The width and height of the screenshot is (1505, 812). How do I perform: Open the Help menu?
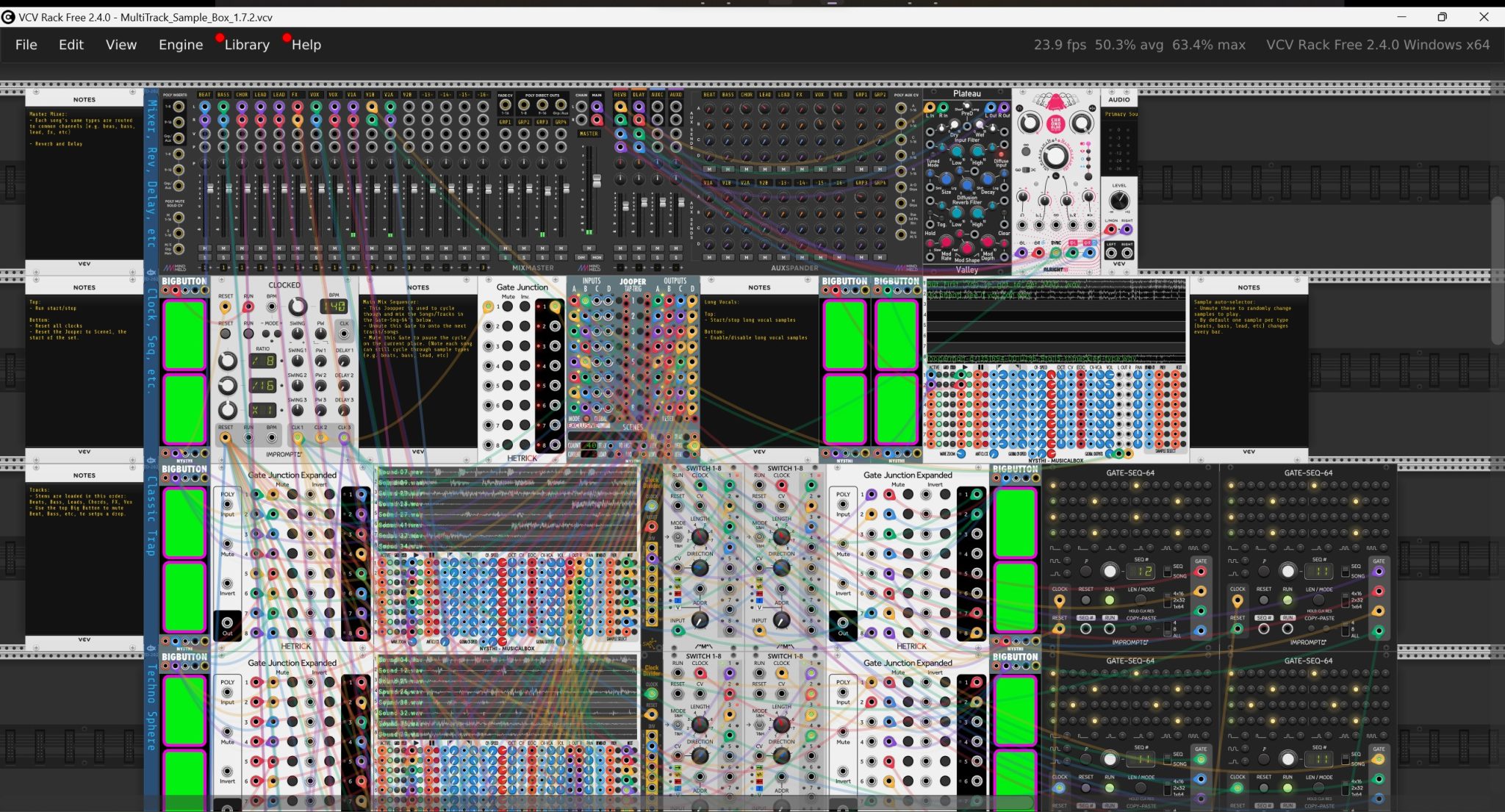click(306, 45)
